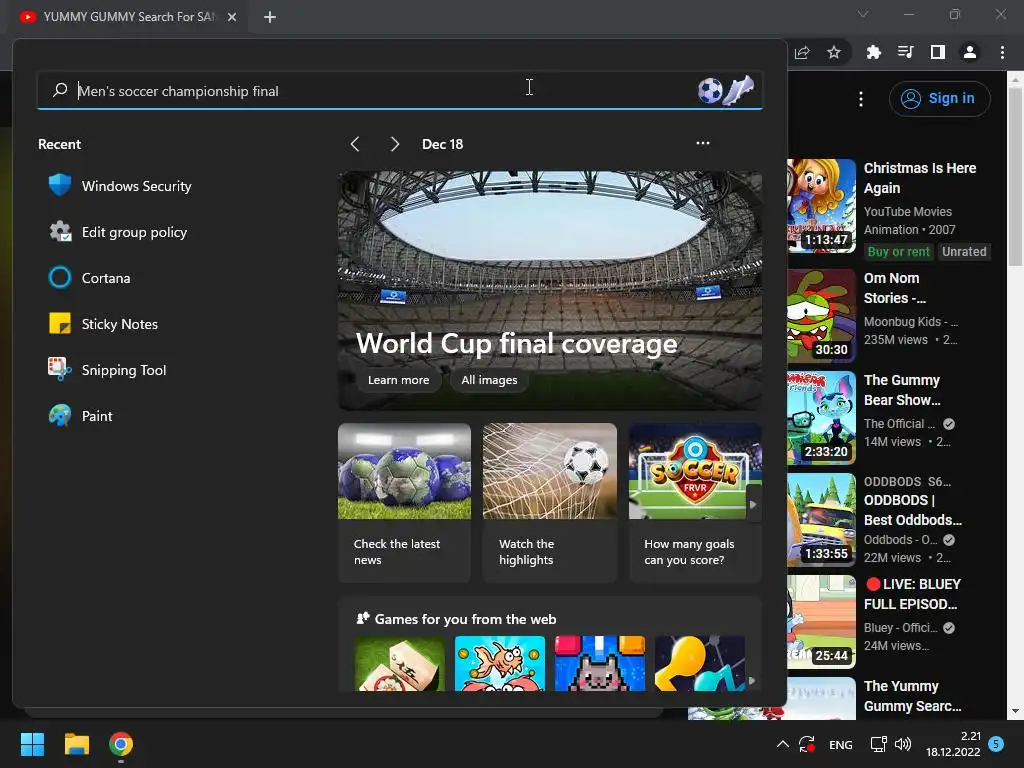Open The Yummy Gummy Search video title

click(x=912, y=696)
